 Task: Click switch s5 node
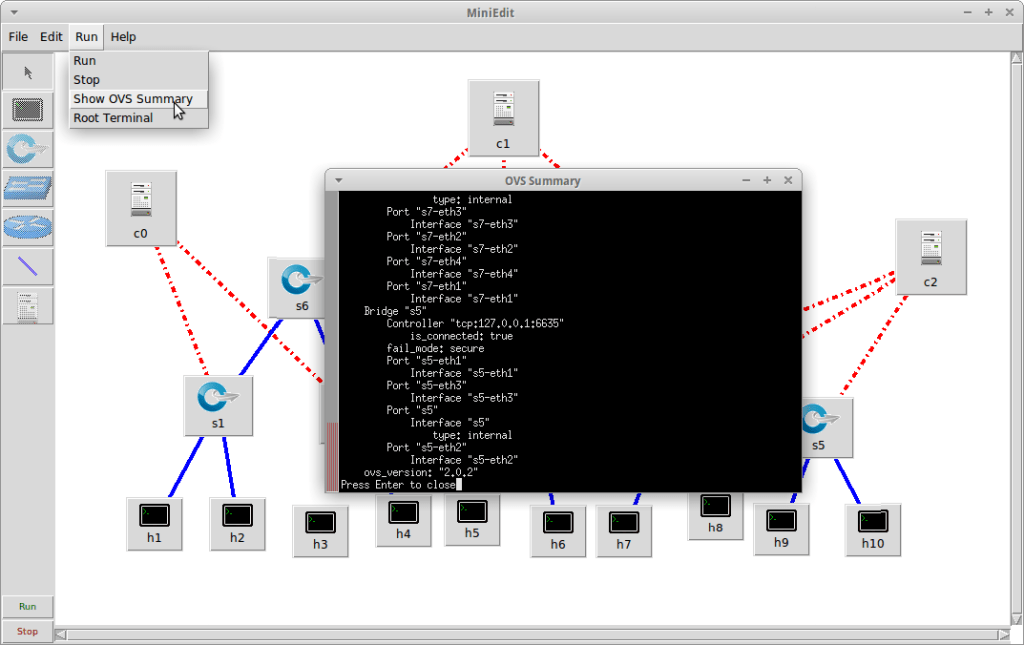pos(826,428)
